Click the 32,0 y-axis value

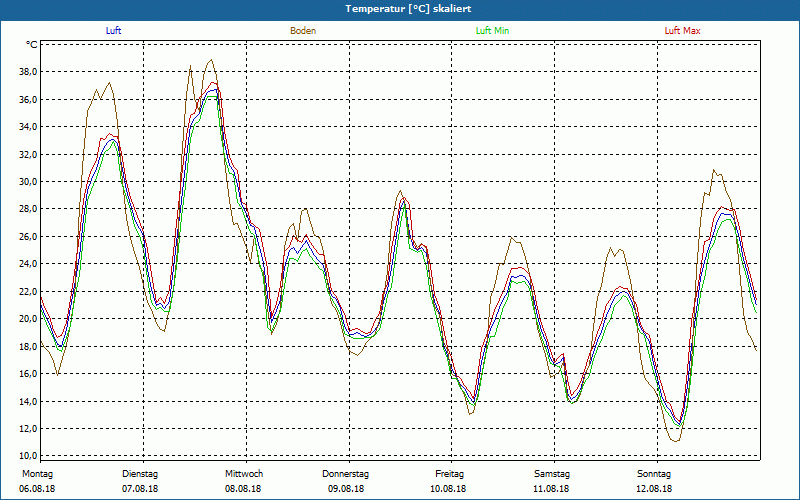29,154
